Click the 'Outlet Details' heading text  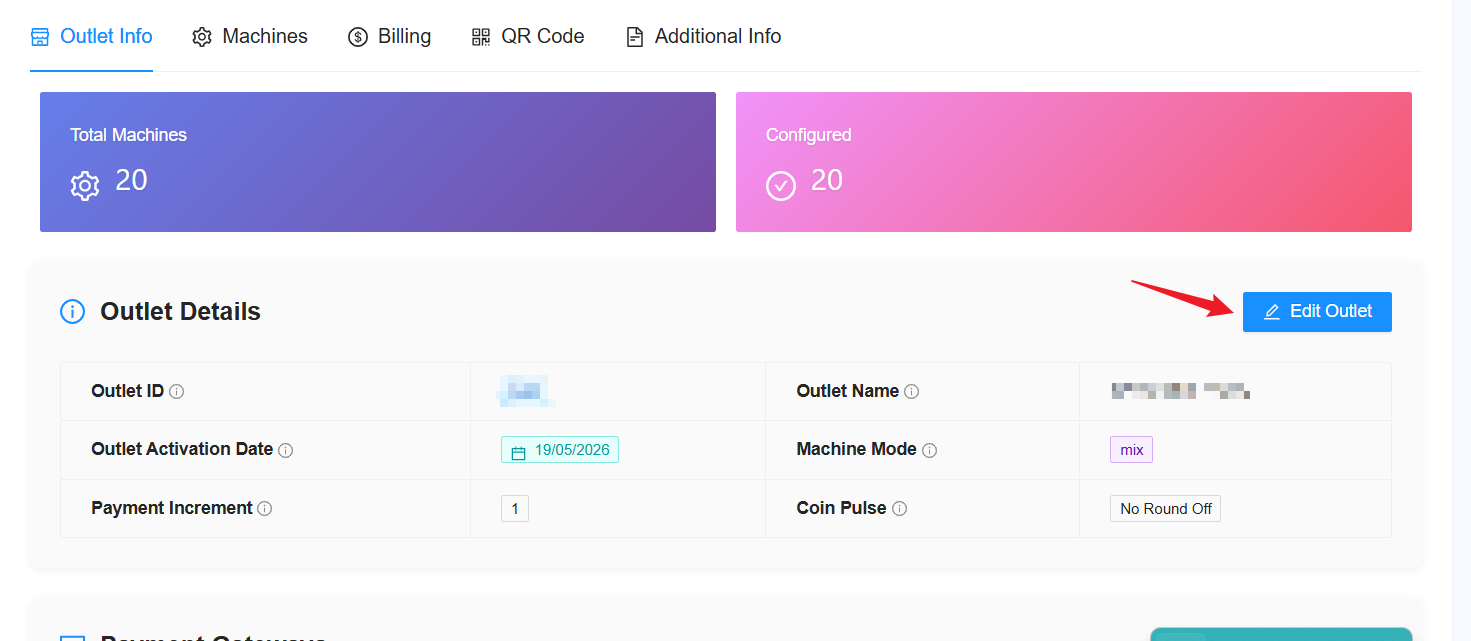click(180, 312)
